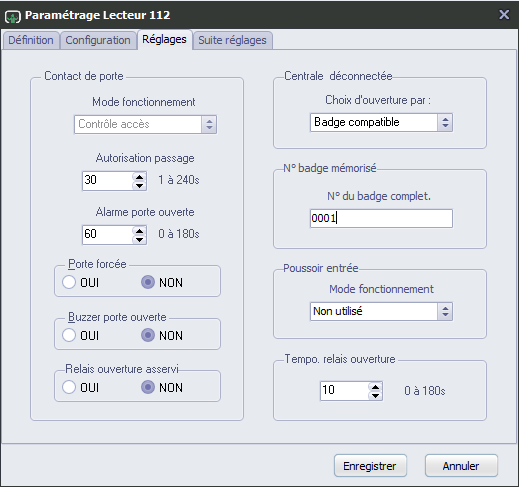This screenshot has height=487, width=519.
Task: Switch to the Suite réglages tab
Action: pyautogui.click(x=232, y=40)
